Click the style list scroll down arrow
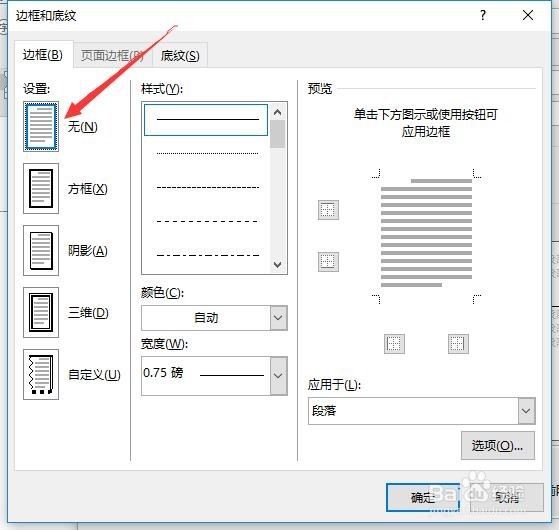Image resolution: width=559 pixels, height=530 pixels. [x=278, y=264]
